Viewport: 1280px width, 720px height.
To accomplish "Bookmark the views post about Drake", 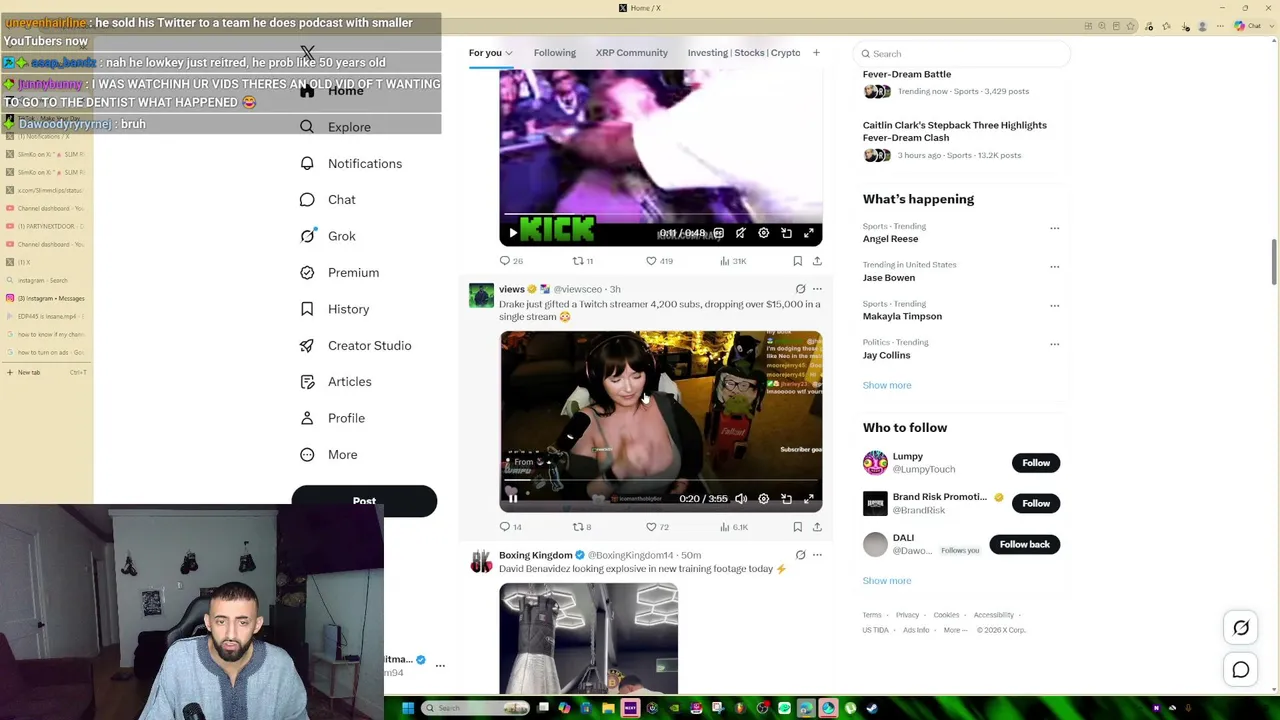I will pos(797,527).
